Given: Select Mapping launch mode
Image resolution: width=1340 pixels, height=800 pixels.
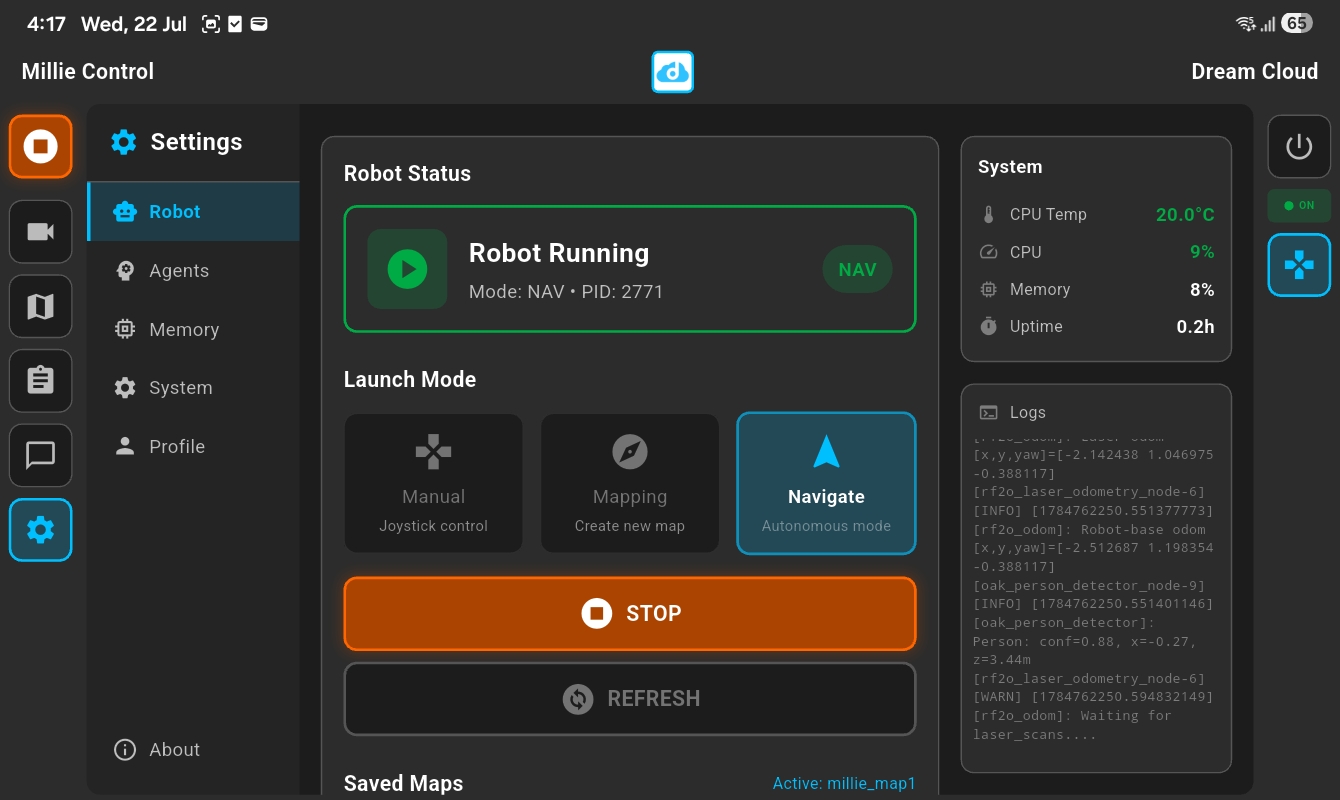Looking at the screenshot, I should [630, 483].
